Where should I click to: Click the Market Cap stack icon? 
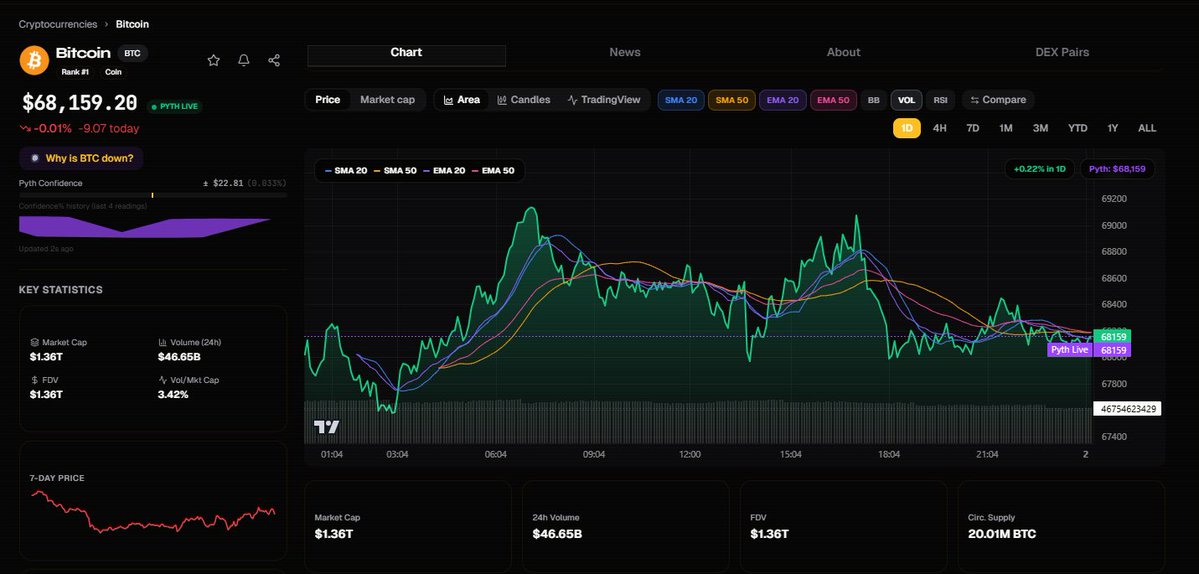[34, 342]
